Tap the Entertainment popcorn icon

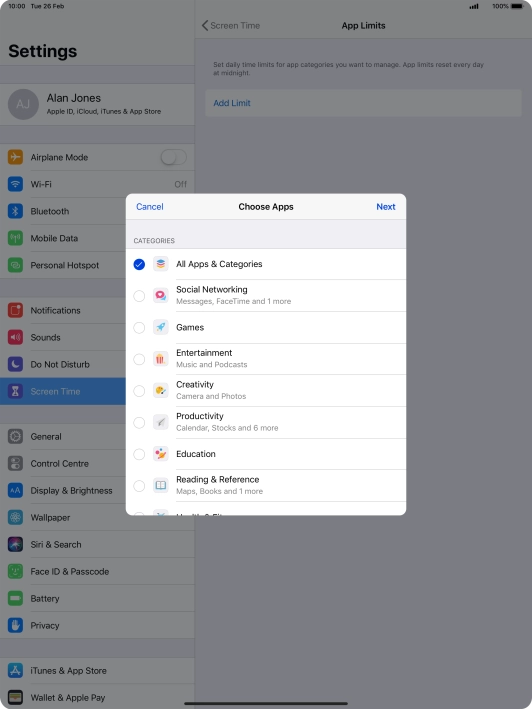click(160, 359)
